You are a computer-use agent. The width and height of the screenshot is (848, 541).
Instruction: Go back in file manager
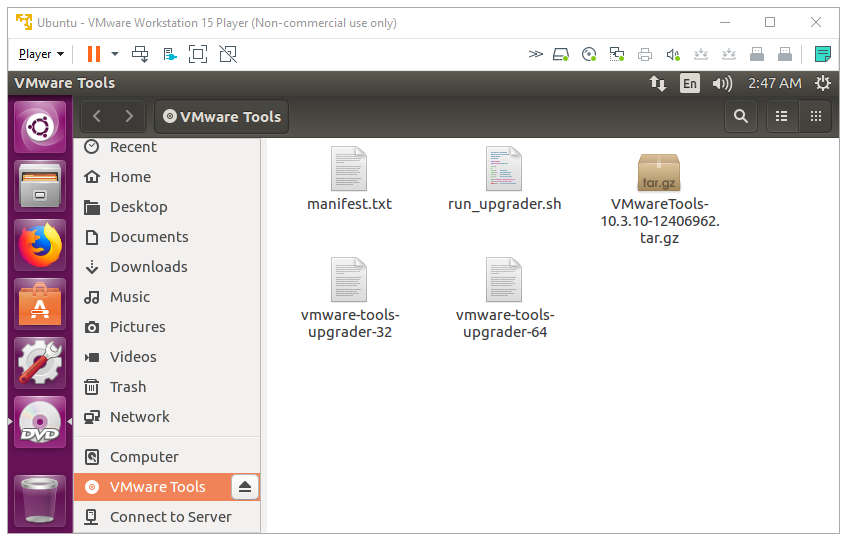pyautogui.click(x=97, y=116)
